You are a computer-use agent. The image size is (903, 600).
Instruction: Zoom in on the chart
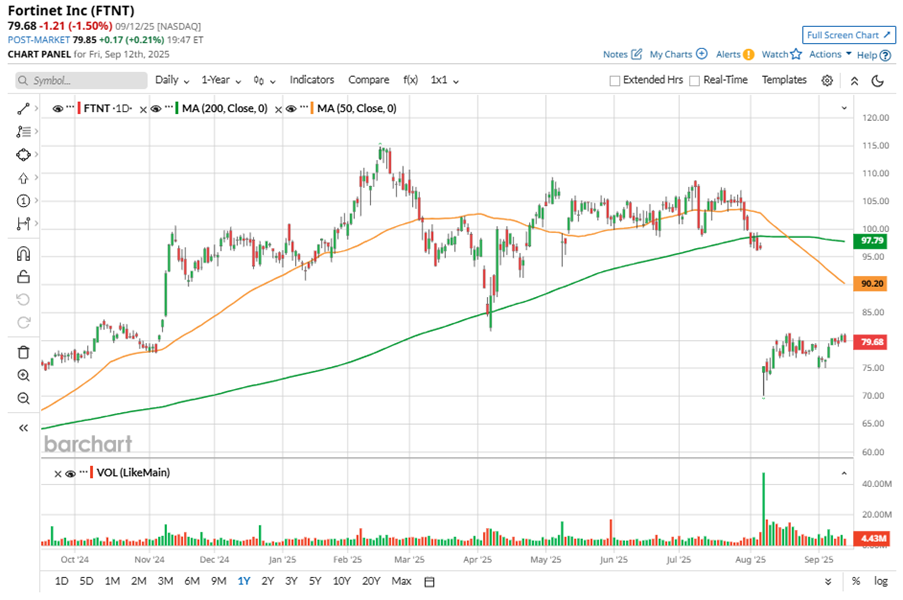pyautogui.click(x=23, y=375)
